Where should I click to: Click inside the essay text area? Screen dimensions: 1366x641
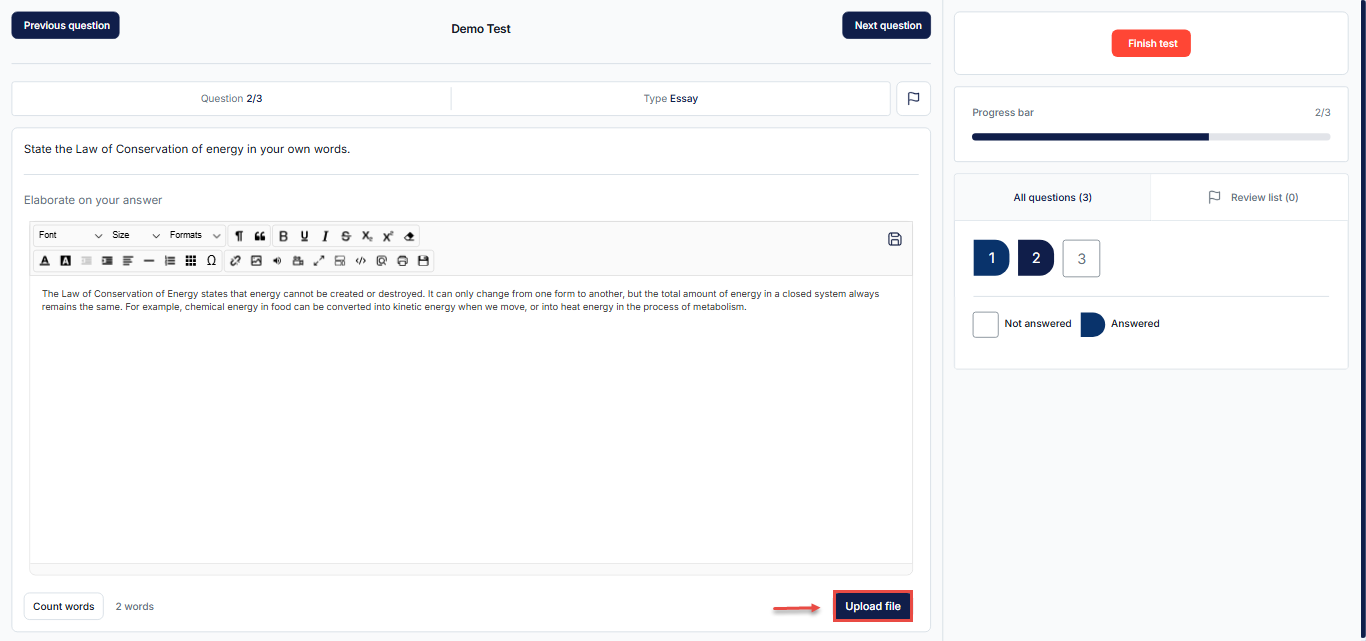point(471,420)
